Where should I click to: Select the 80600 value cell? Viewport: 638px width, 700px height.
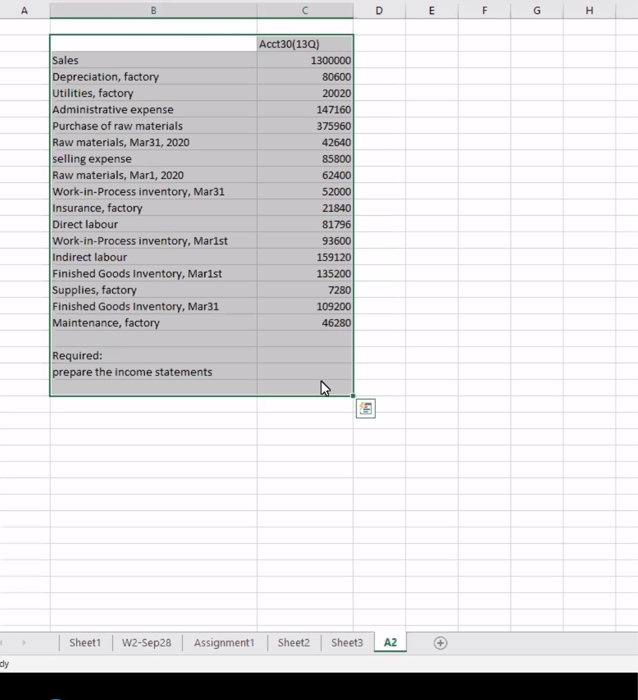click(305, 77)
